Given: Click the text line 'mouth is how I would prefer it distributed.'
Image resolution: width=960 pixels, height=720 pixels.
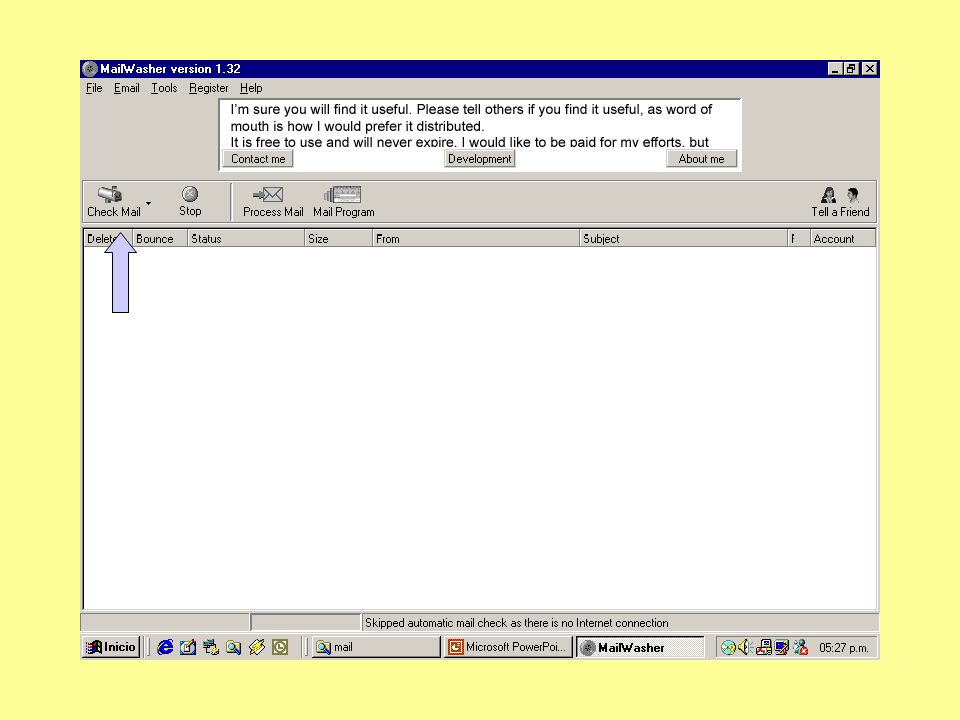Looking at the screenshot, I should coord(357,126).
